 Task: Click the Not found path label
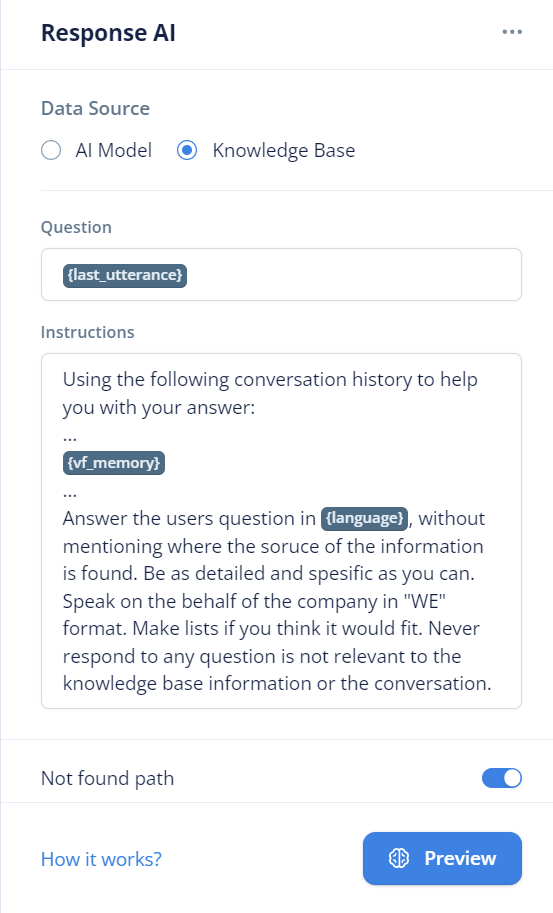(x=107, y=778)
